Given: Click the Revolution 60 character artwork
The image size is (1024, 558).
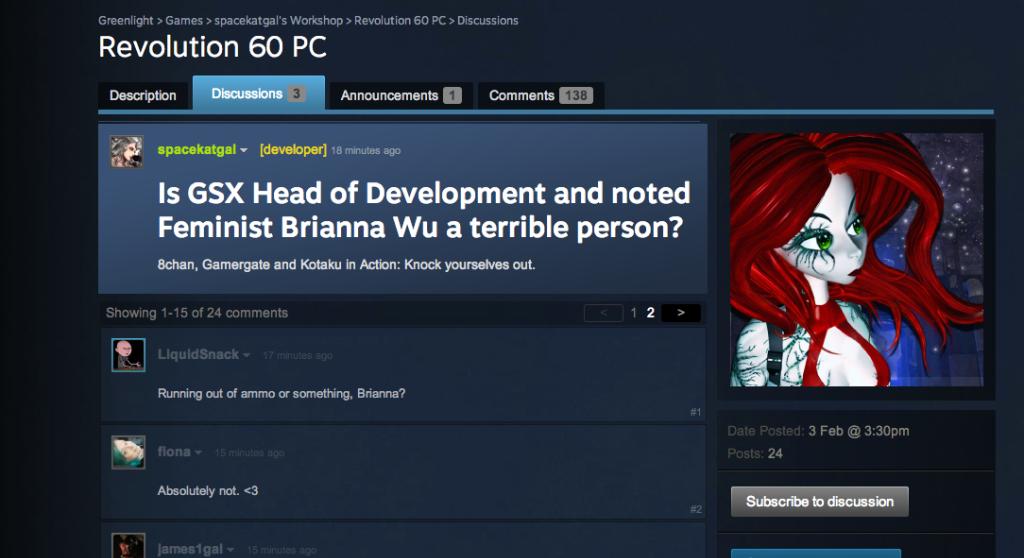Looking at the screenshot, I should pyautogui.click(x=856, y=260).
